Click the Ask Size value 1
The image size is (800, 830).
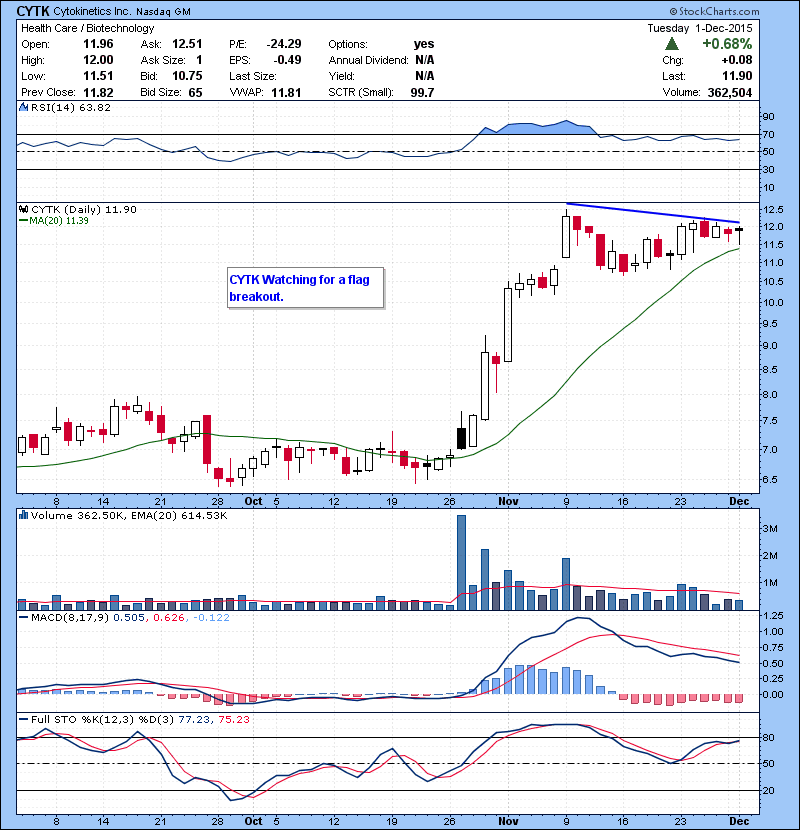pyautogui.click(x=199, y=60)
